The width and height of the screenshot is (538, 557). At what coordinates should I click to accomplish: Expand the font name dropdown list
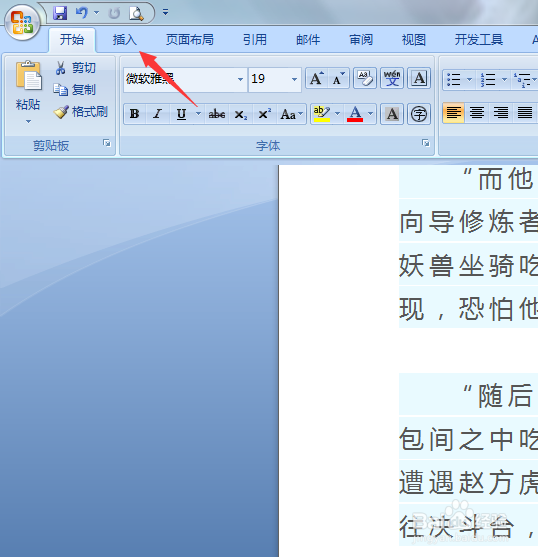240,79
